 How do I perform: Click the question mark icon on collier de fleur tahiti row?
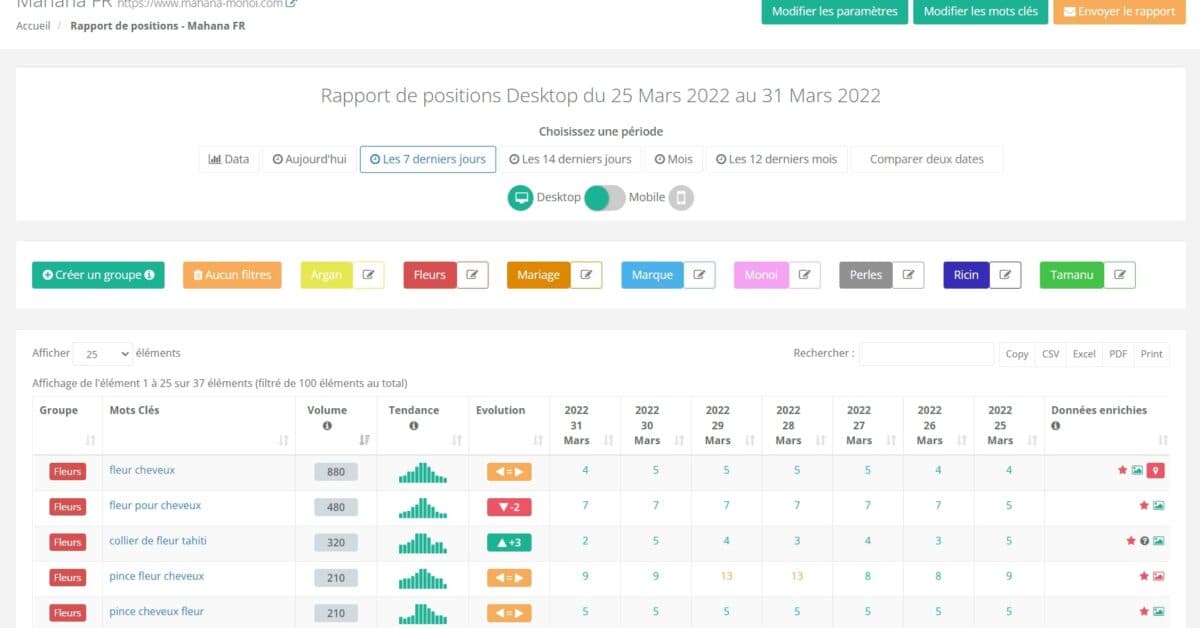coord(1145,541)
